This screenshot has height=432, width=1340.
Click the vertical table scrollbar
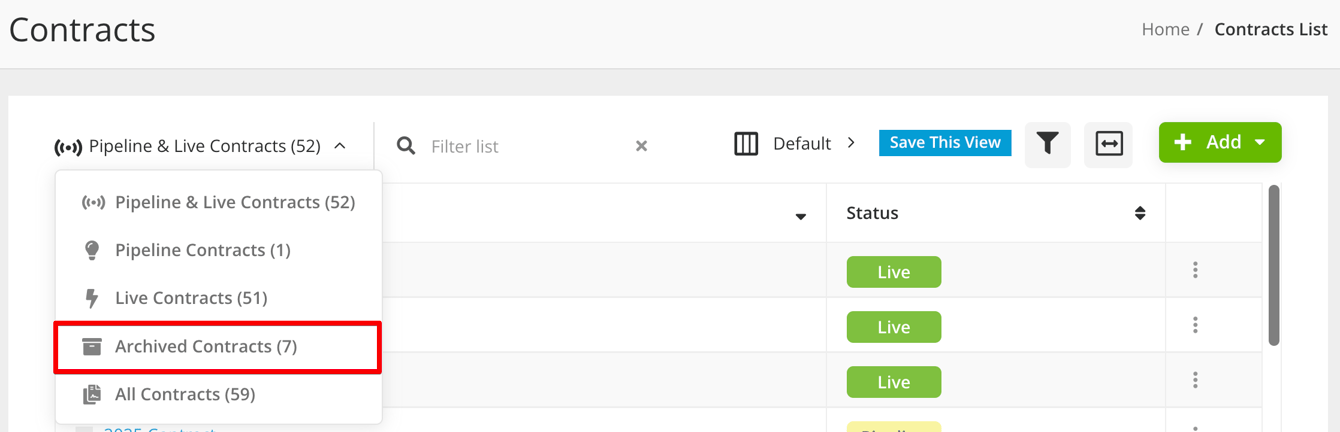pos(1273,265)
